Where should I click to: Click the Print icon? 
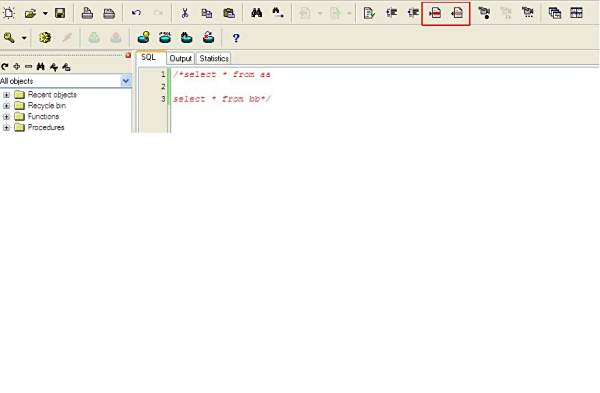(87, 13)
